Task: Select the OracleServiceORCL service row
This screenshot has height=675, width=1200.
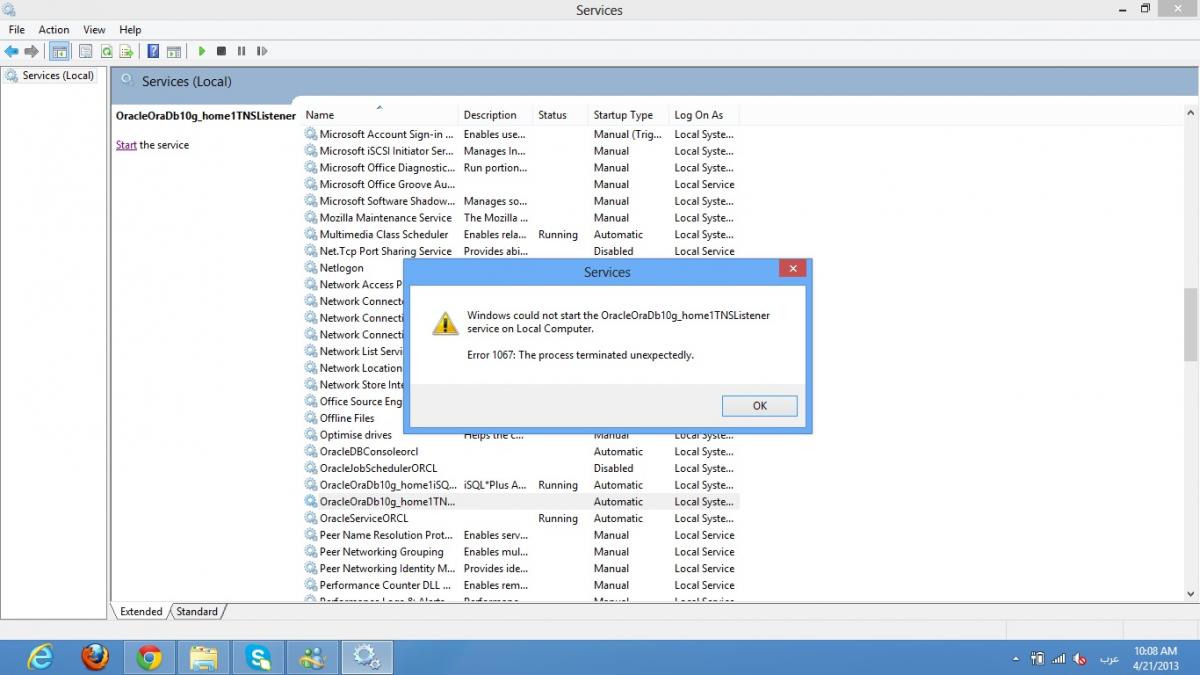Action: pos(363,518)
